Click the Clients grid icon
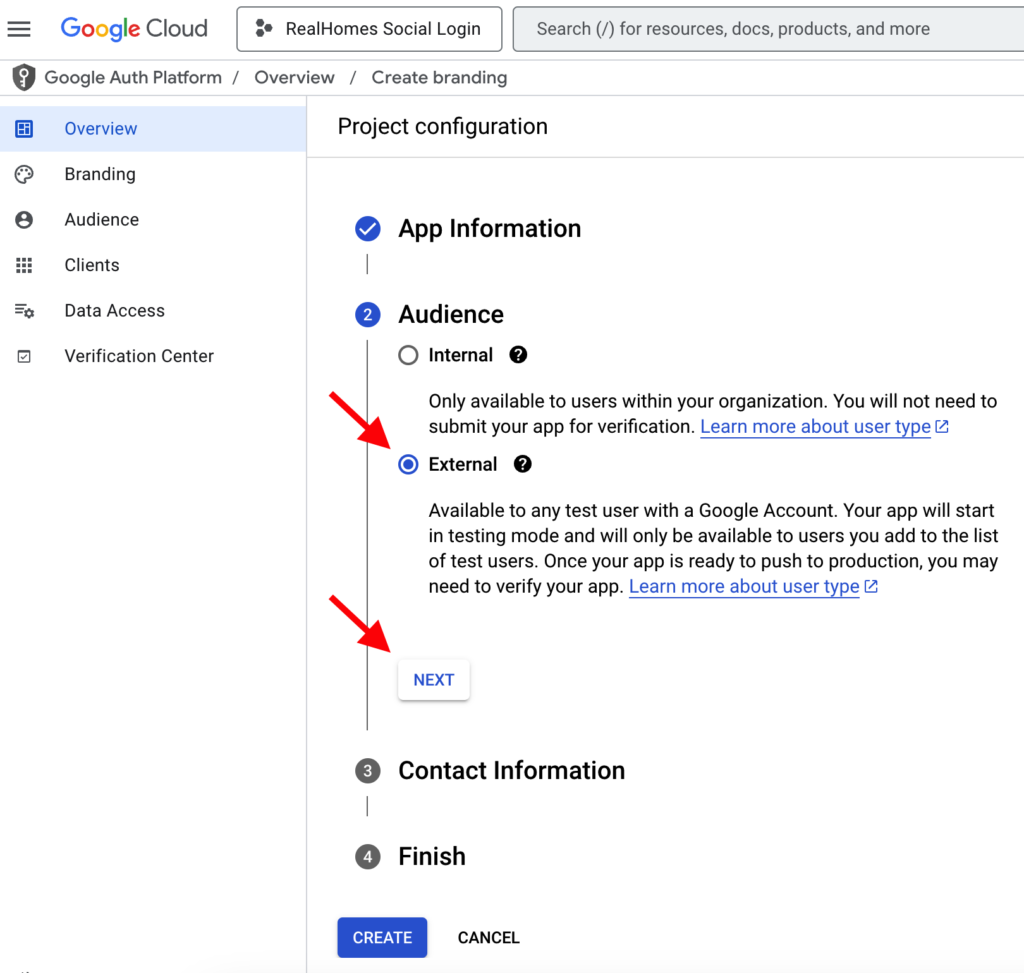1024x973 pixels. (x=24, y=265)
